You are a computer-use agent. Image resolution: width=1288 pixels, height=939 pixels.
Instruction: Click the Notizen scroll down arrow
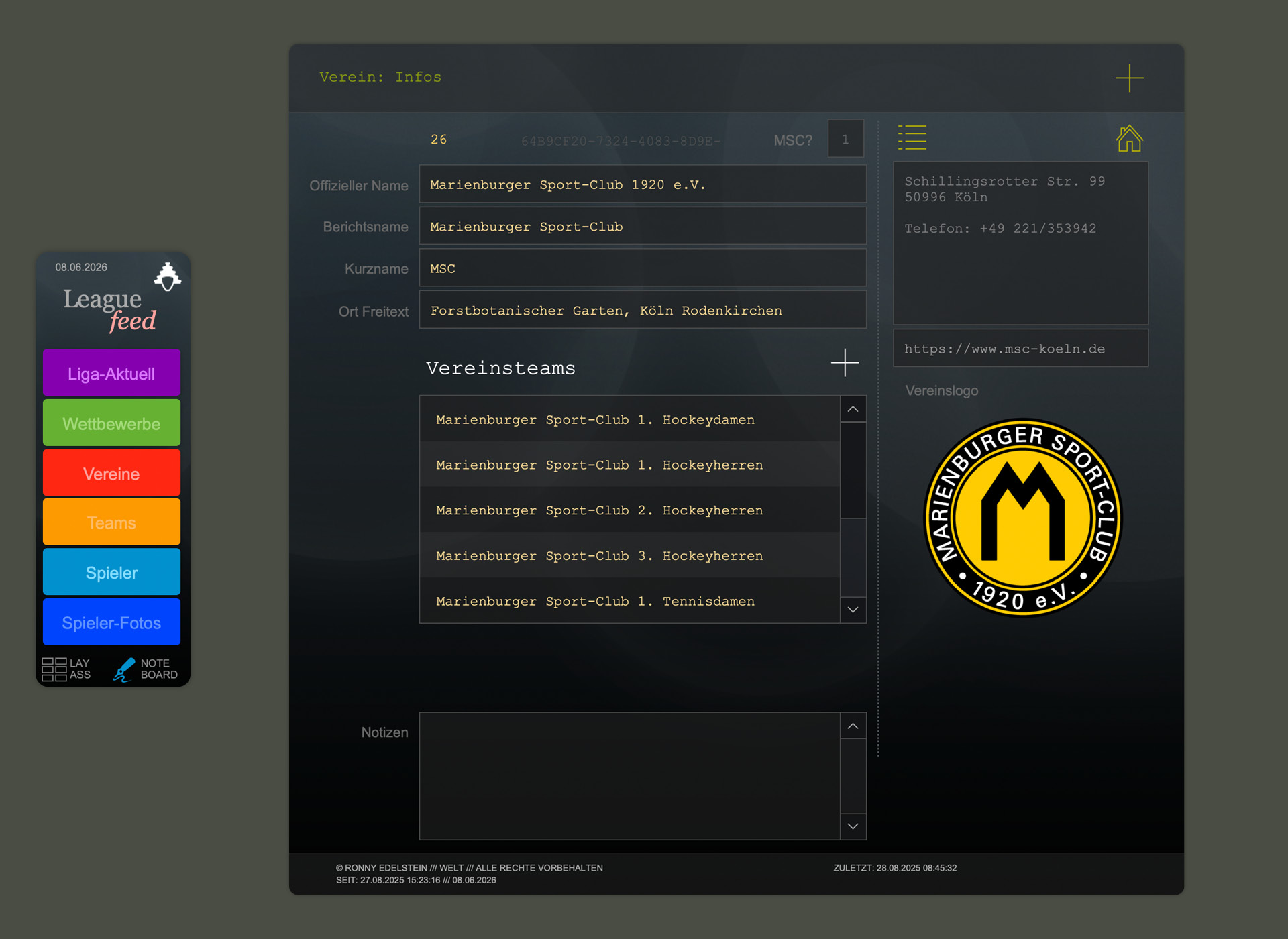pos(853,826)
